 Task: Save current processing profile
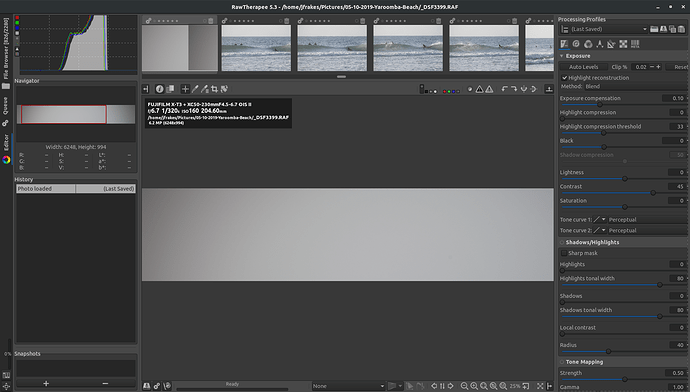tap(664, 29)
